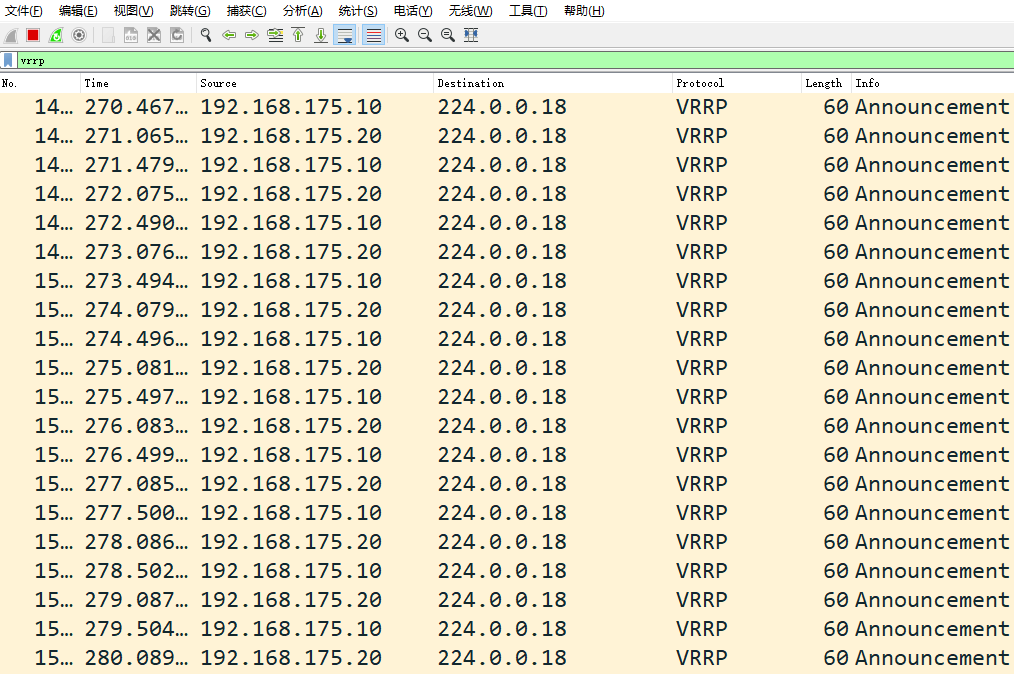Toggle packet list coloring rules

373,35
